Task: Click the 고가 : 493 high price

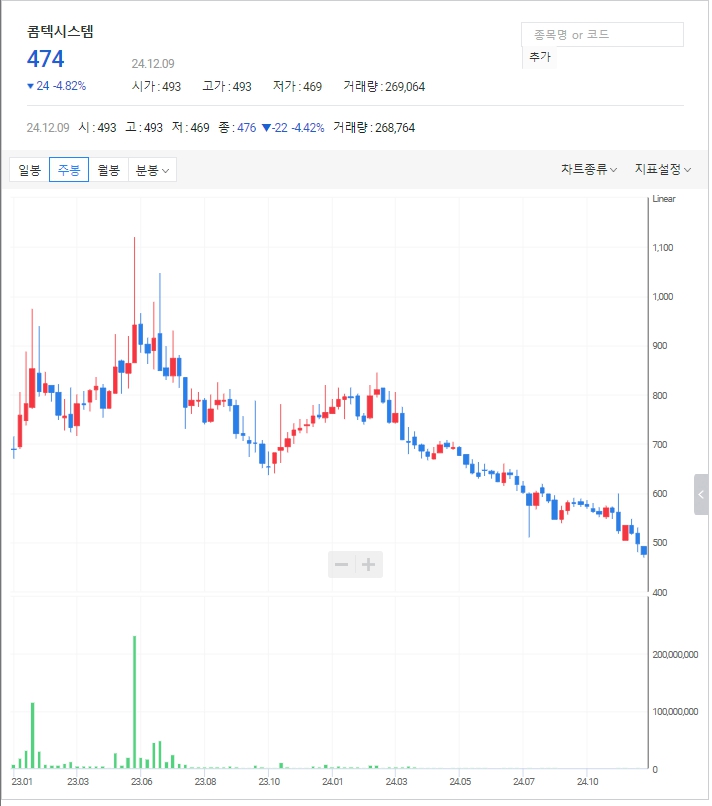Action: tap(227, 86)
